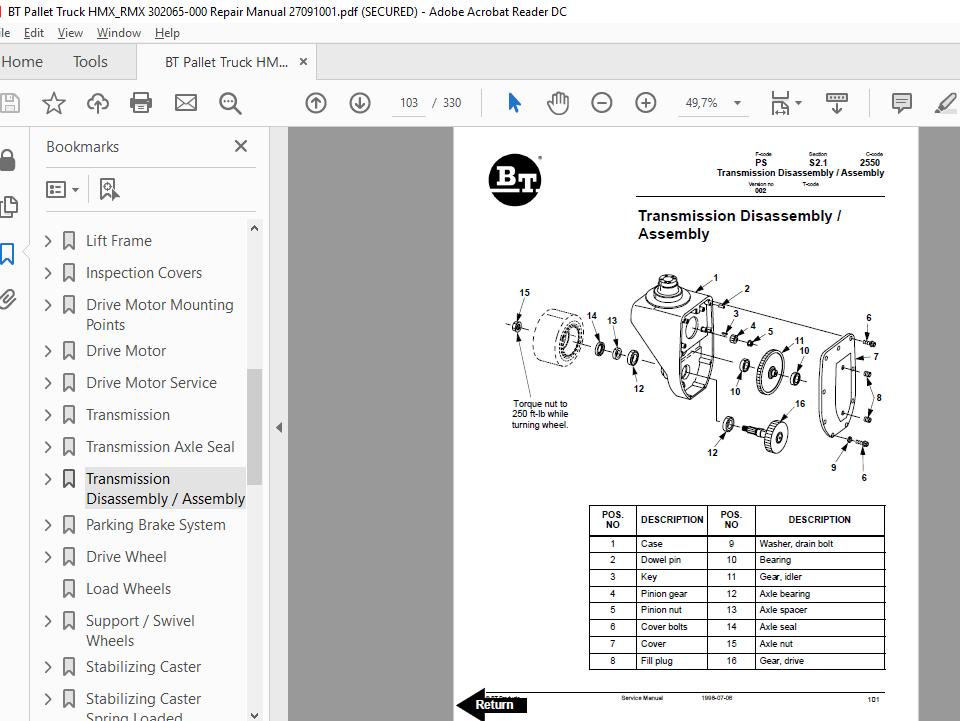Click the fit page scrolling icon
Viewport: 960px width, 721px height.
(x=780, y=103)
